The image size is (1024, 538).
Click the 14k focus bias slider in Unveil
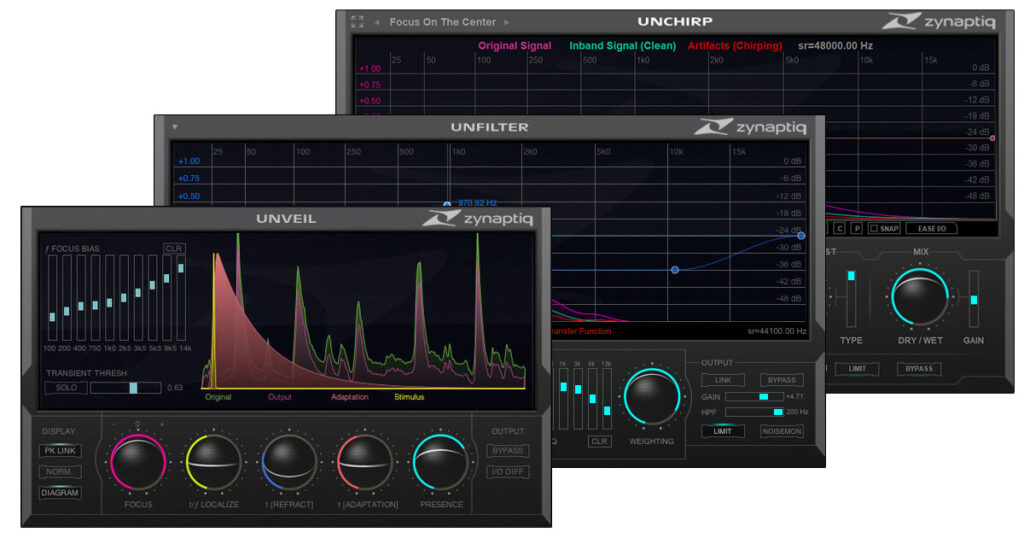click(x=181, y=298)
